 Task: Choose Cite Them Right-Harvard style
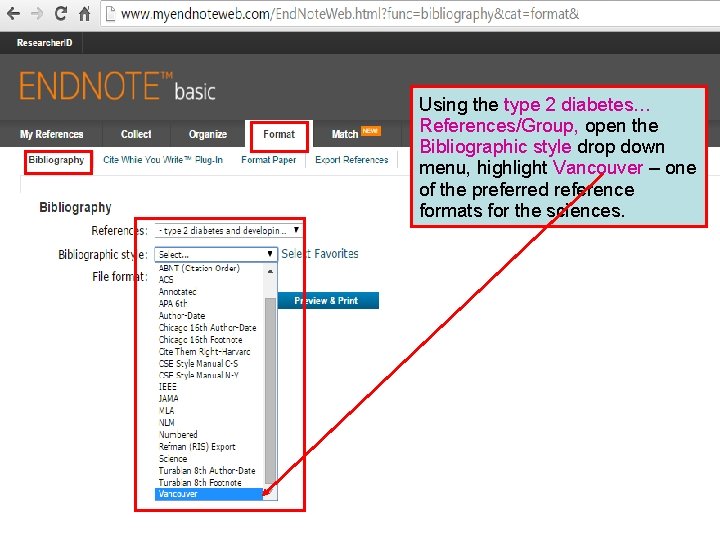(210, 351)
